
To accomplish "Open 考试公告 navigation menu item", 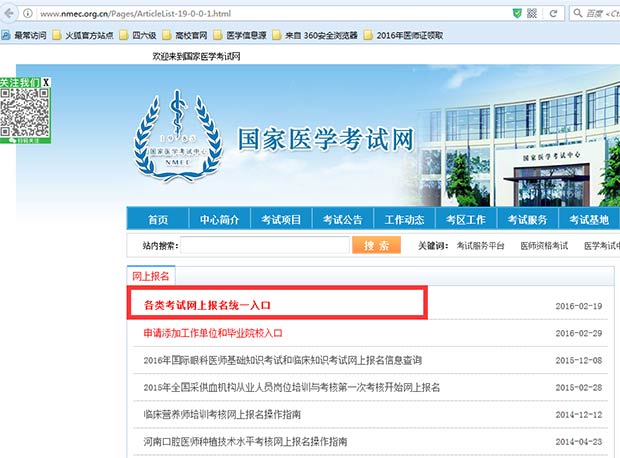I will (x=342, y=220).
